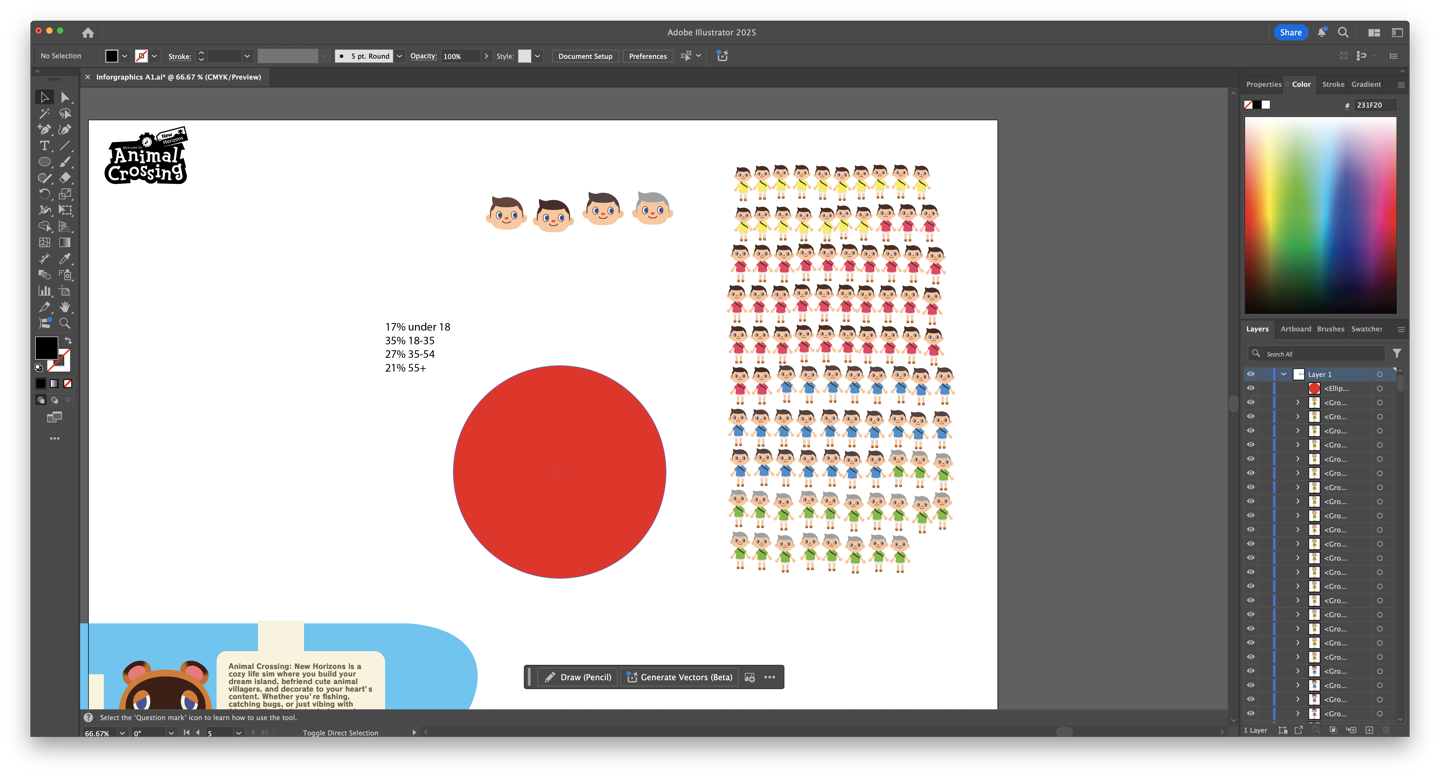Switch to the Stroke tab
The image size is (1440, 777).
coord(1333,84)
